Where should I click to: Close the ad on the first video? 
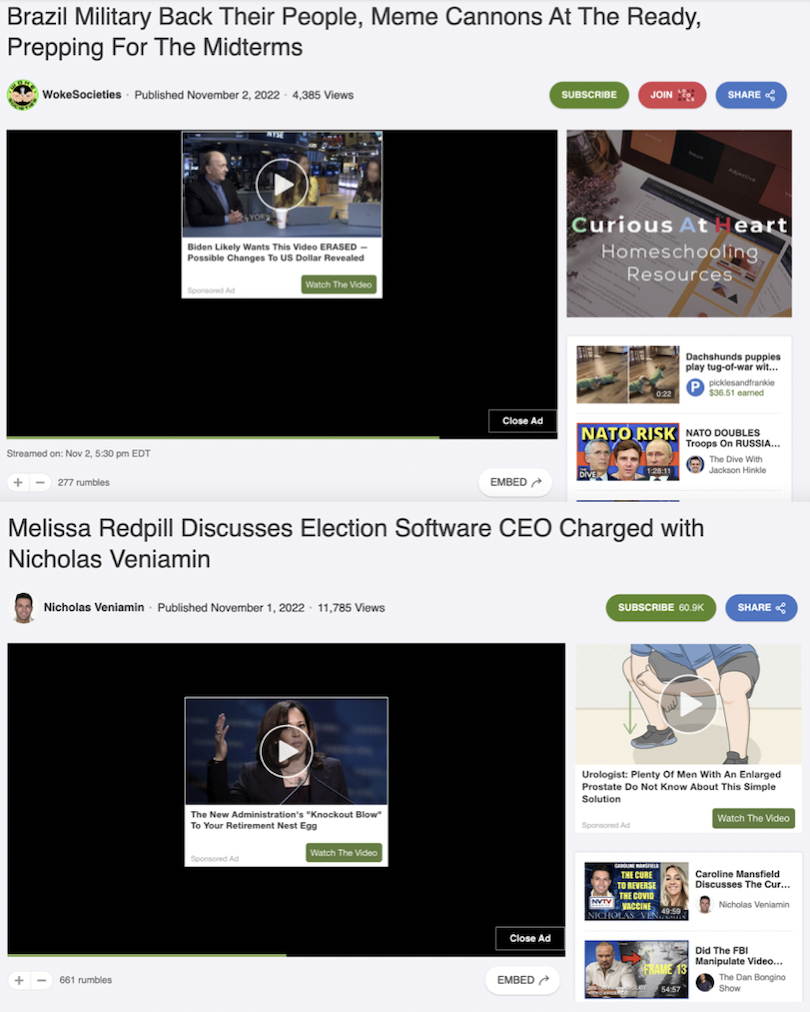tap(522, 420)
